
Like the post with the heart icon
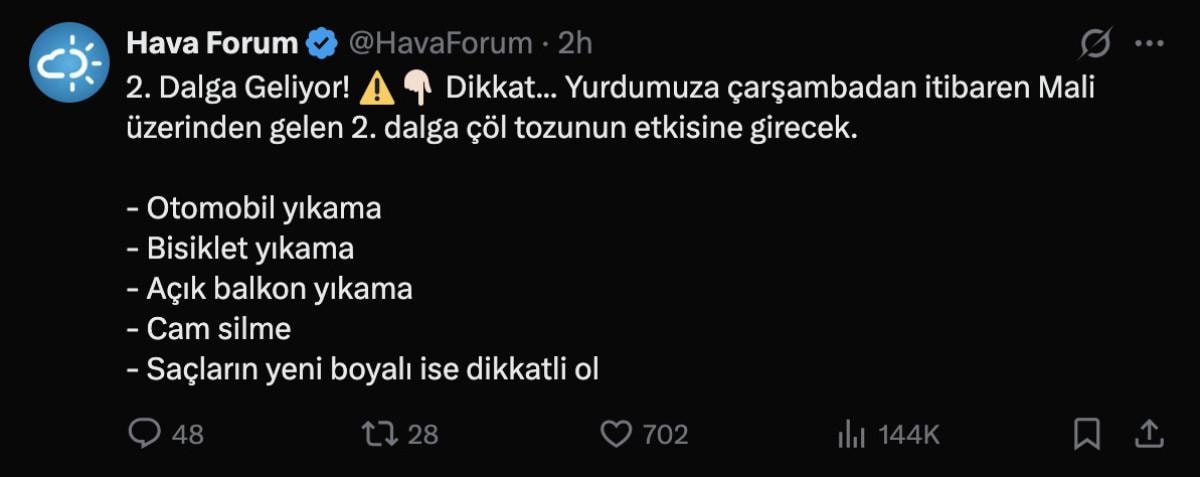click(616, 433)
